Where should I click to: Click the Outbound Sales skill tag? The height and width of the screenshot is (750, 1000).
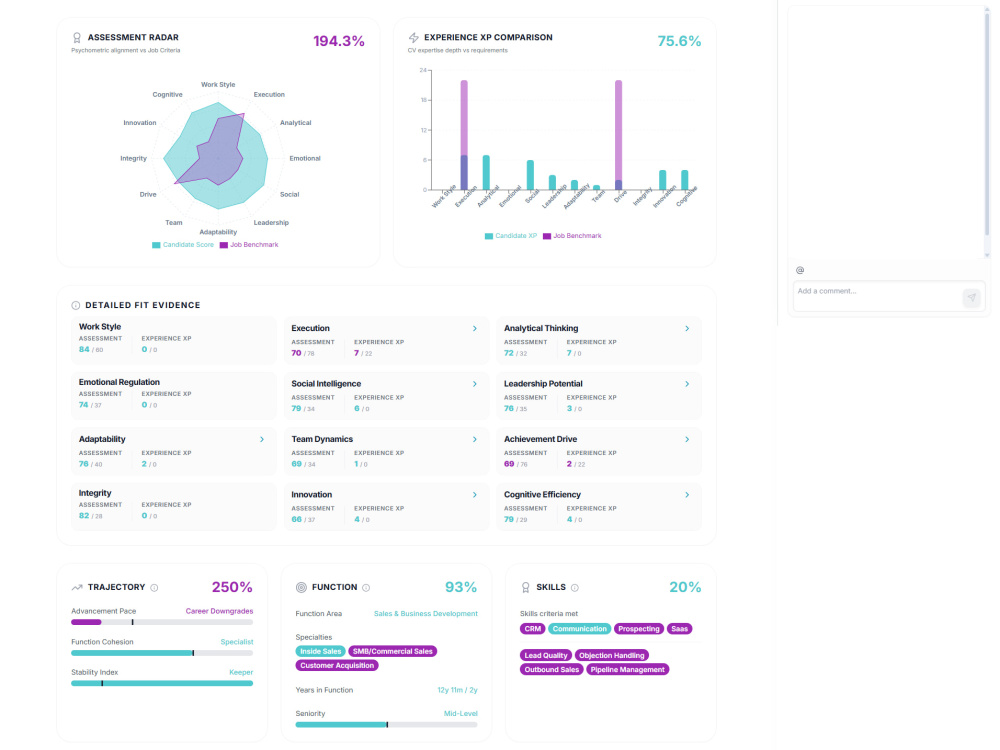(552, 670)
